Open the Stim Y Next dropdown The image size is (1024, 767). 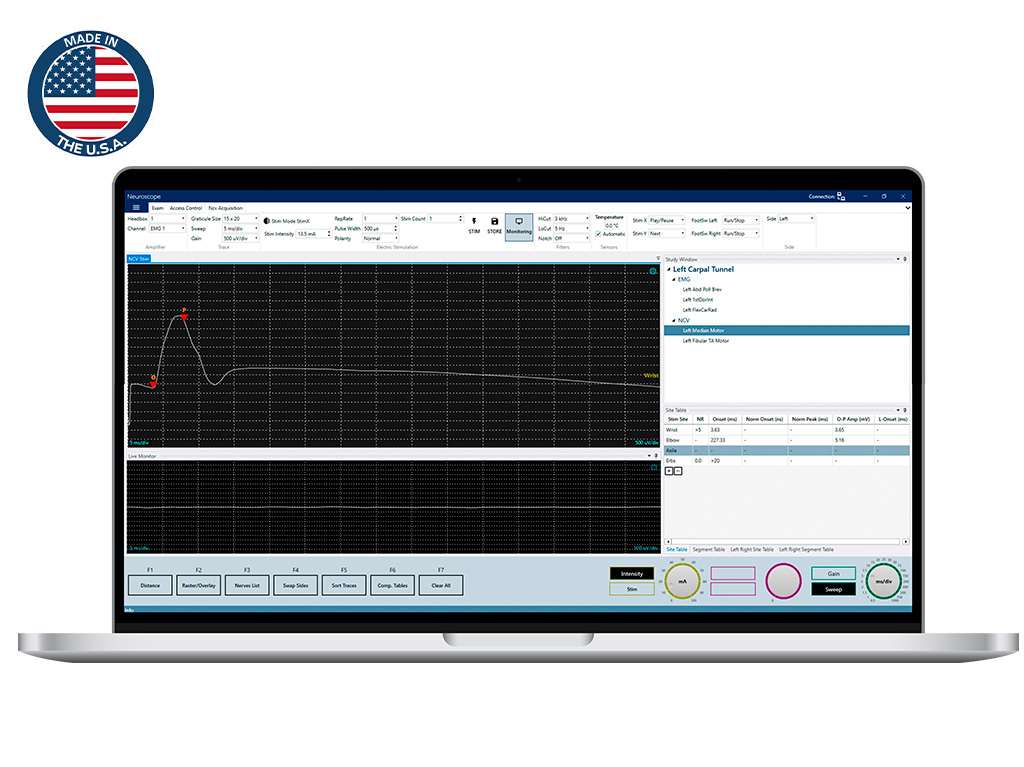click(x=667, y=233)
